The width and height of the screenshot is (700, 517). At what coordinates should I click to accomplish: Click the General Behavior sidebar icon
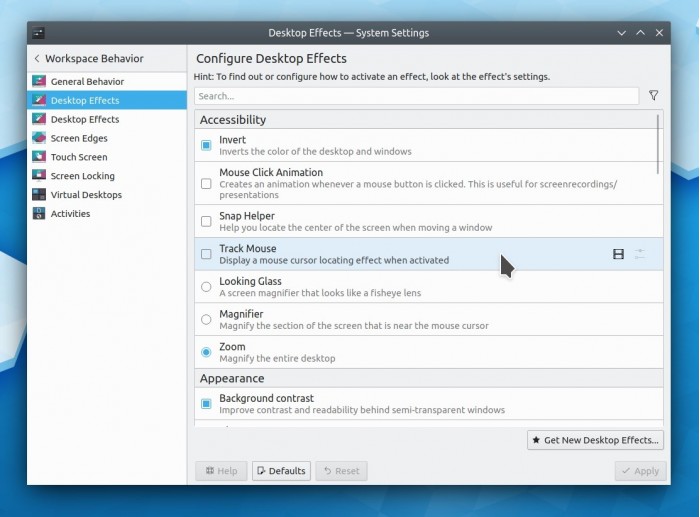39,81
